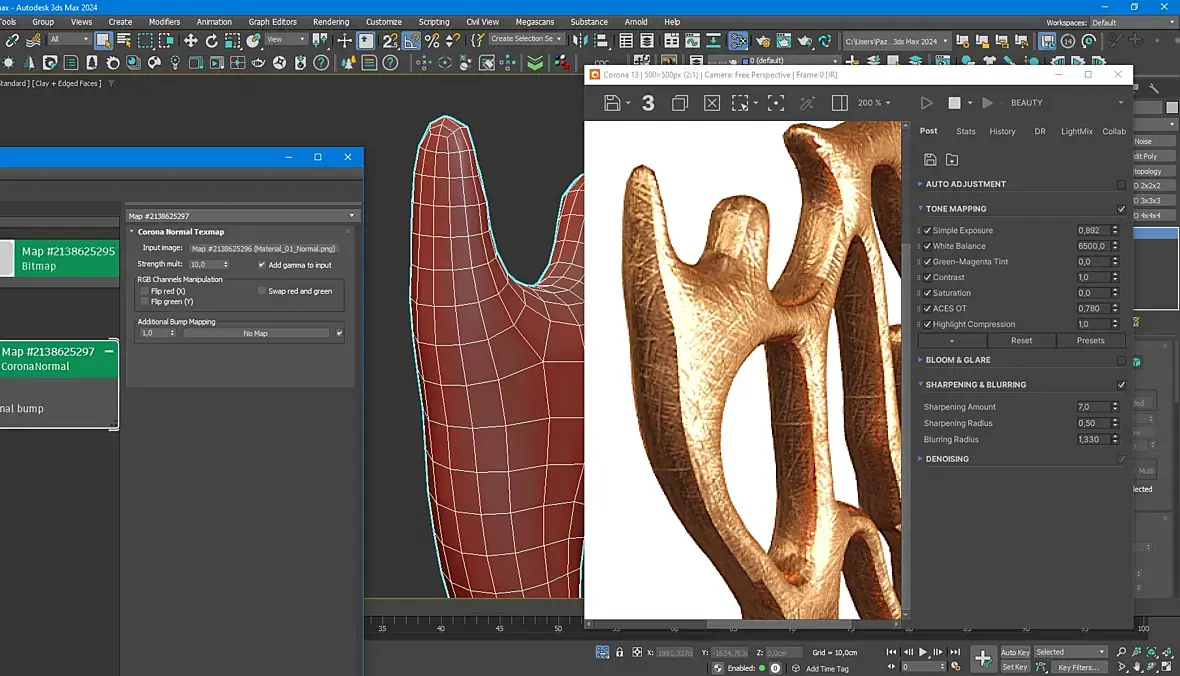Select the render region tool in frame buffer
This screenshot has width=1180, height=676.
pos(740,103)
